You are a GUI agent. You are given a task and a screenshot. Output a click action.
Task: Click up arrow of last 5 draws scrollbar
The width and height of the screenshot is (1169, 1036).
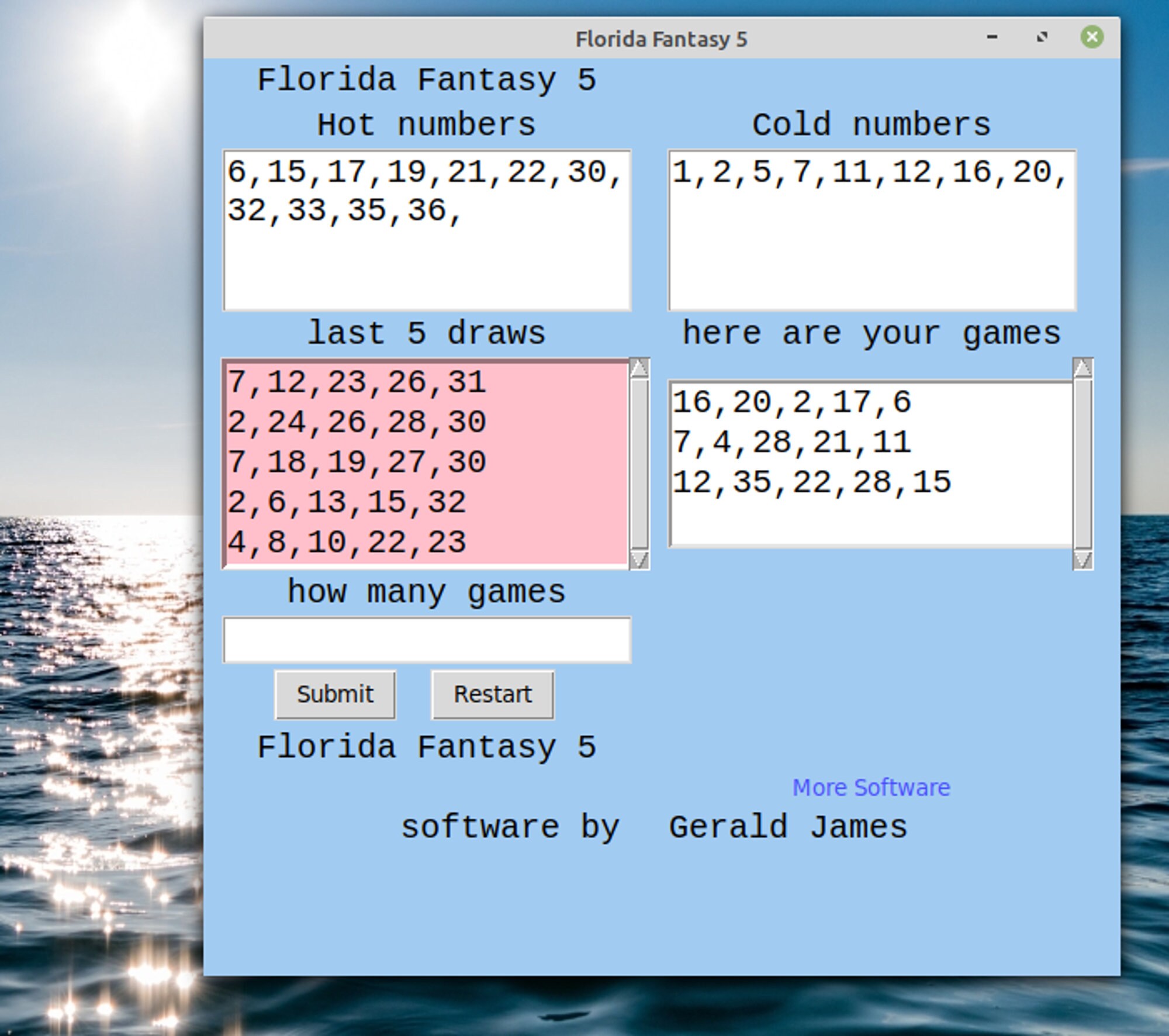(639, 368)
